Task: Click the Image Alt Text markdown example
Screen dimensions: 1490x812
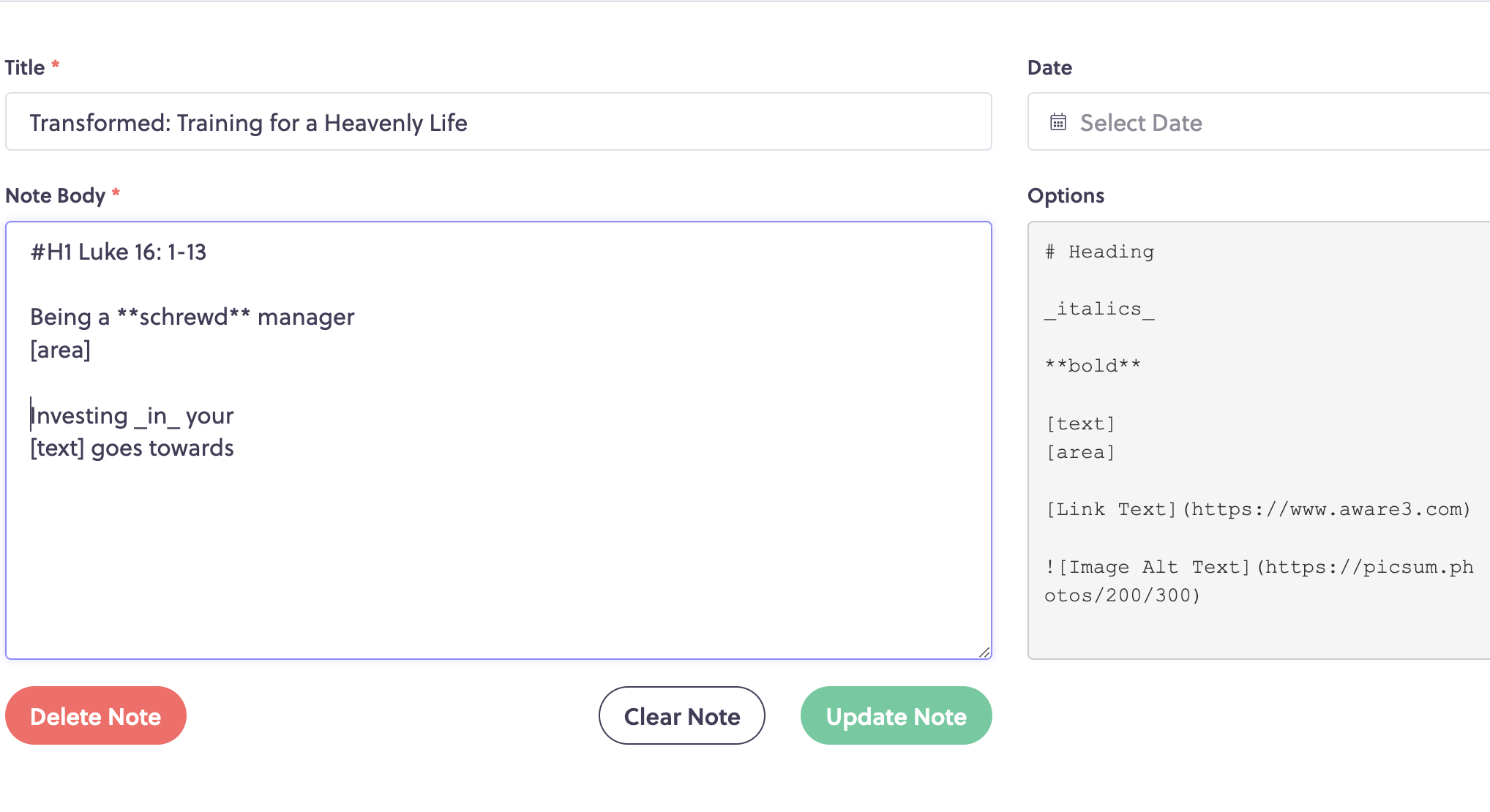Action: pyautogui.click(x=1259, y=581)
